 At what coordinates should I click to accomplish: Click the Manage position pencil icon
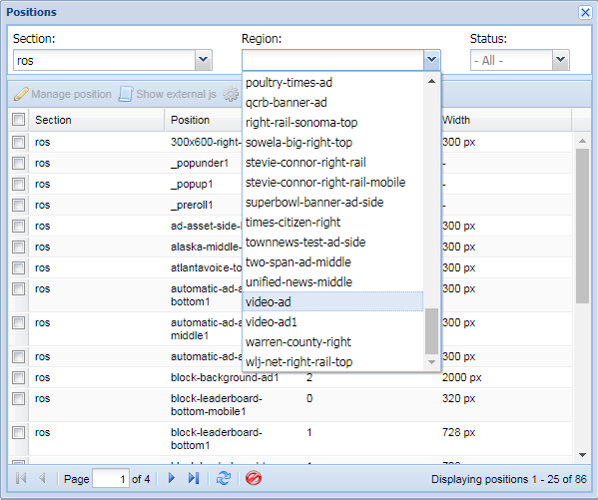coord(21,94)
